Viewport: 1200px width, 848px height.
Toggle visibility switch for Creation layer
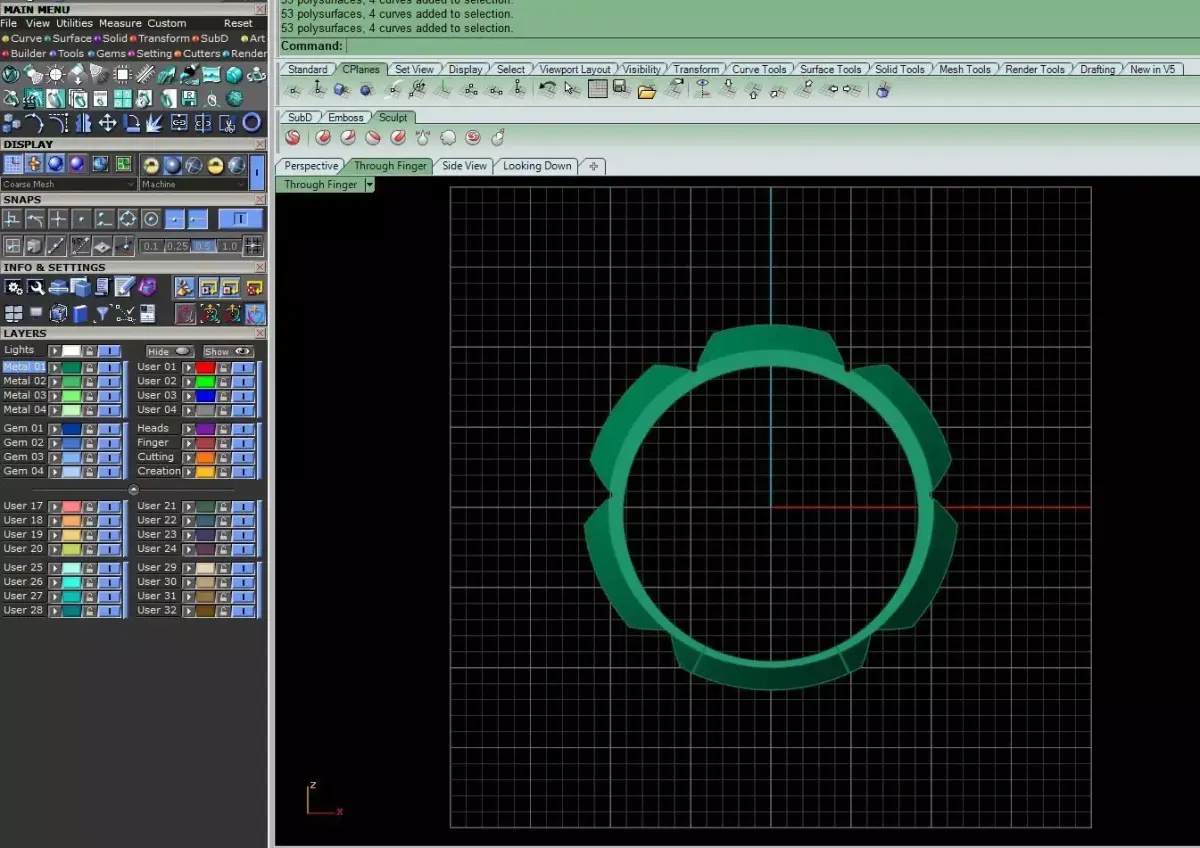[244, 471]
